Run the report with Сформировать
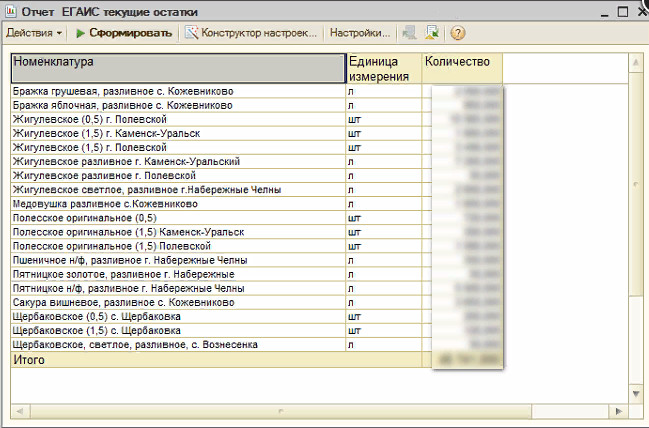 130,33
